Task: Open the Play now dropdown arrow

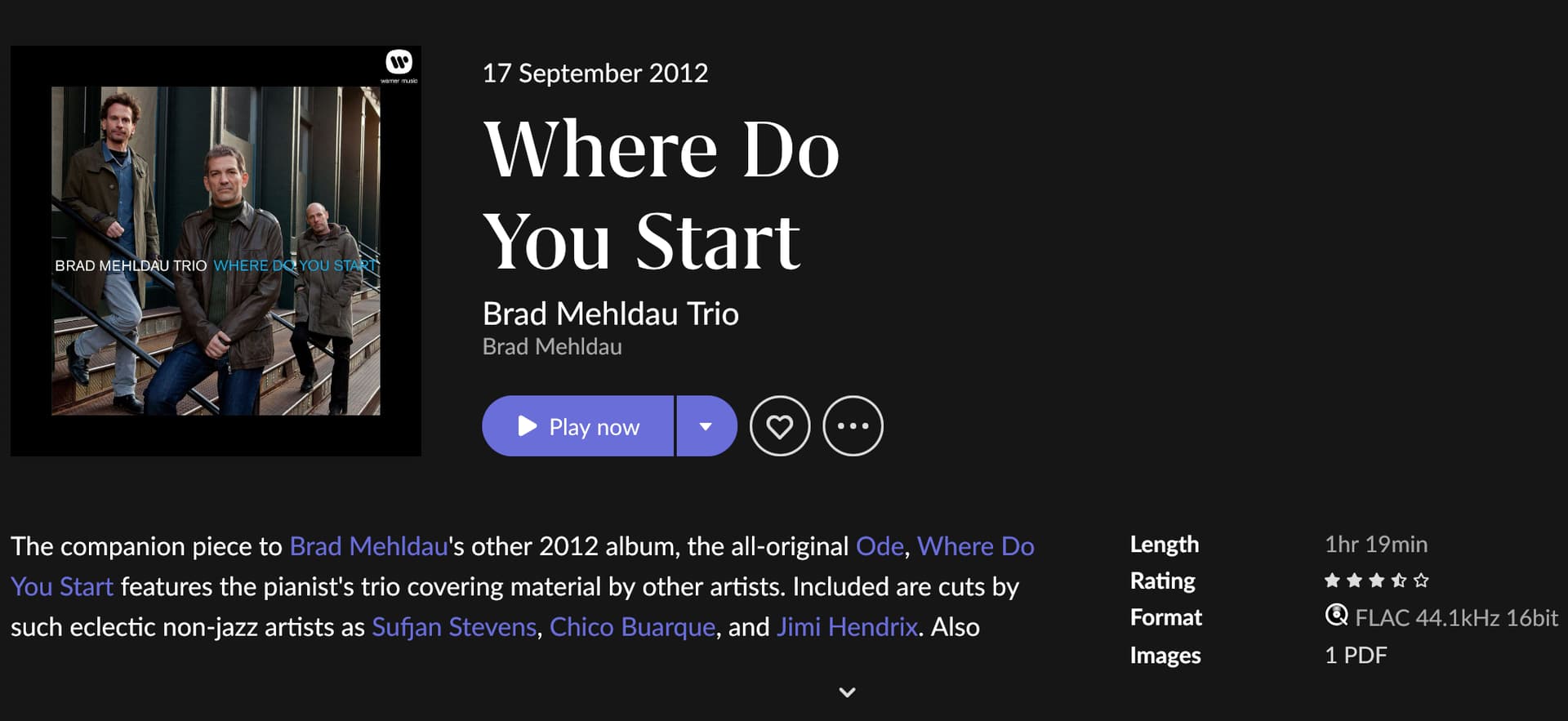Action: point(706,426)
